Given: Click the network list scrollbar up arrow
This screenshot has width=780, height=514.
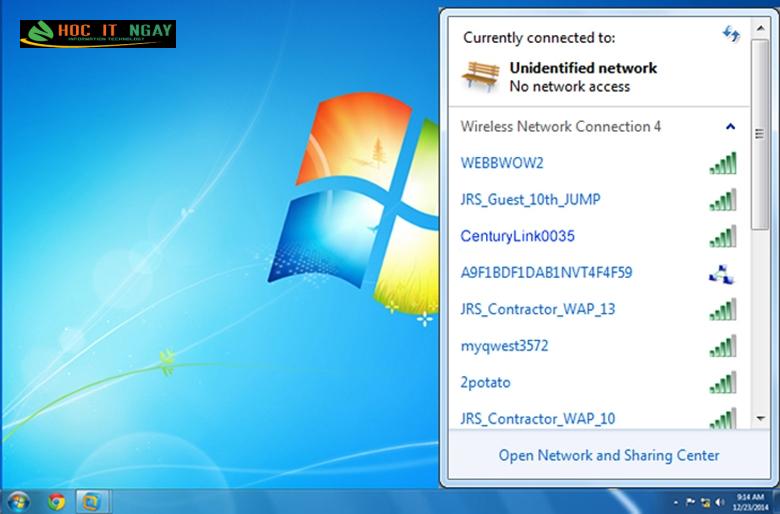Looking at the screenshot, I should [760, 28].
